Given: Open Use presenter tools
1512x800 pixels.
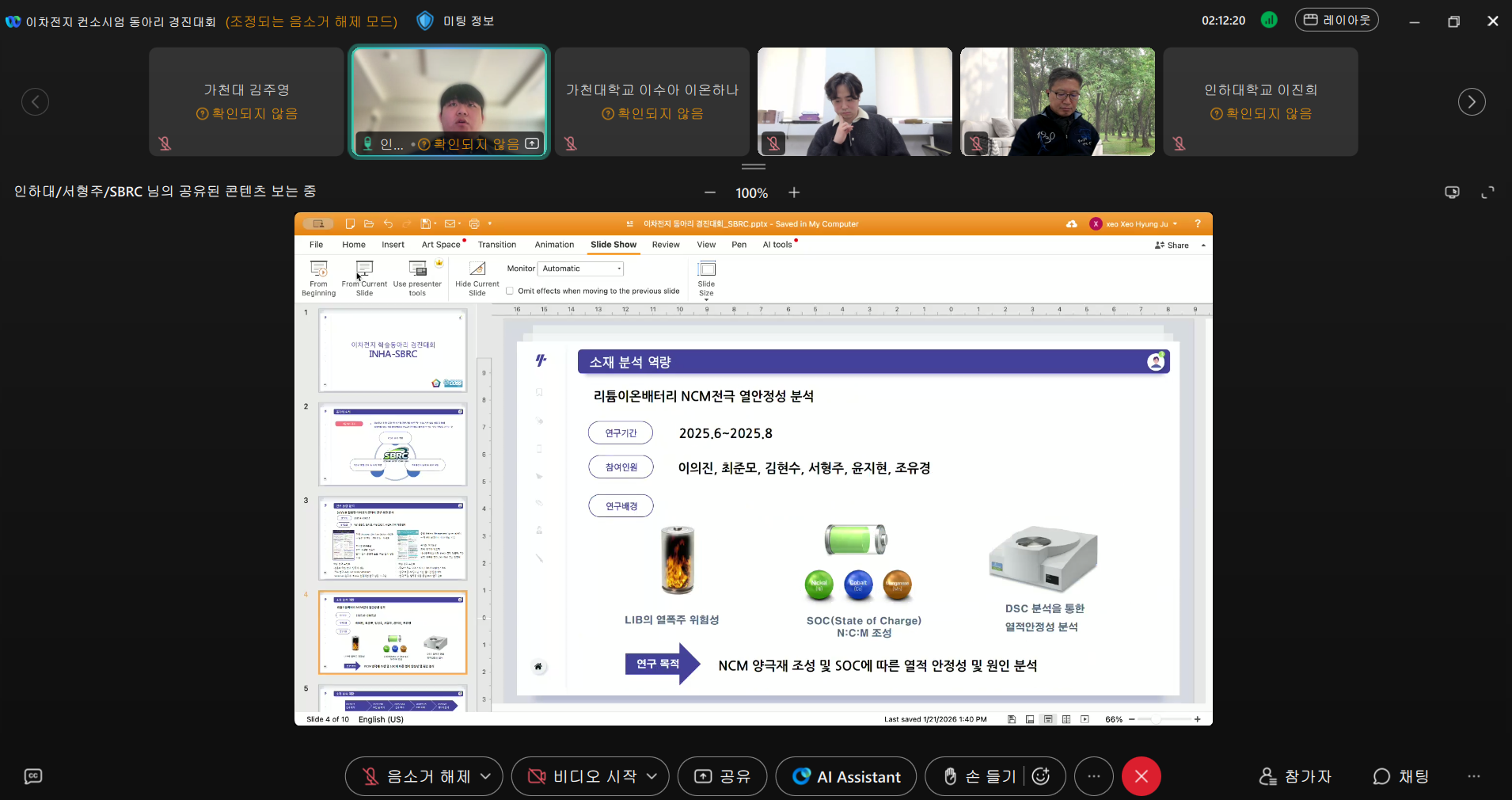Looking at the screenshot, I should (418, 277).
